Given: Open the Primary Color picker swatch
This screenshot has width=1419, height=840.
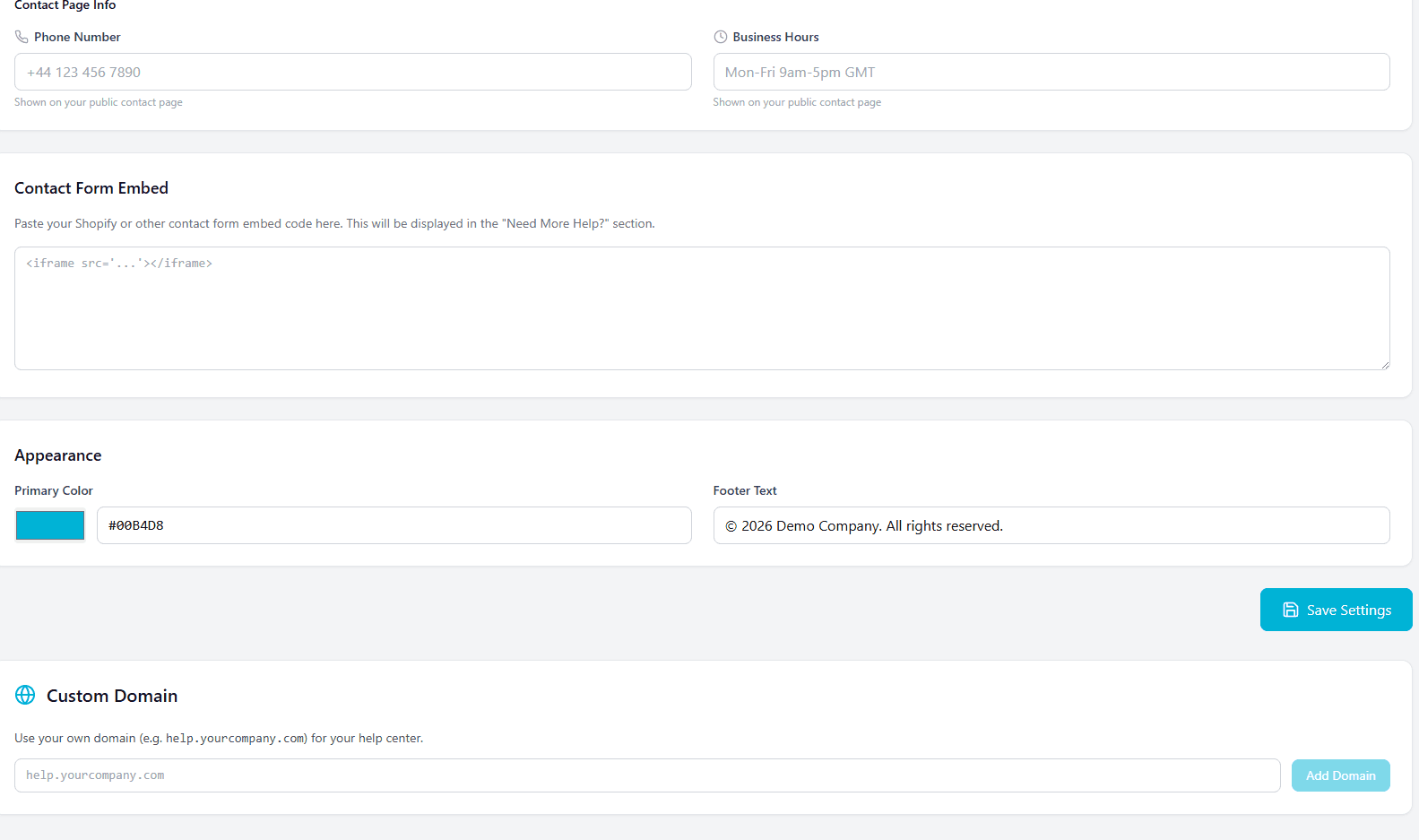Looking at the screenshot, I should click(50, 525).
